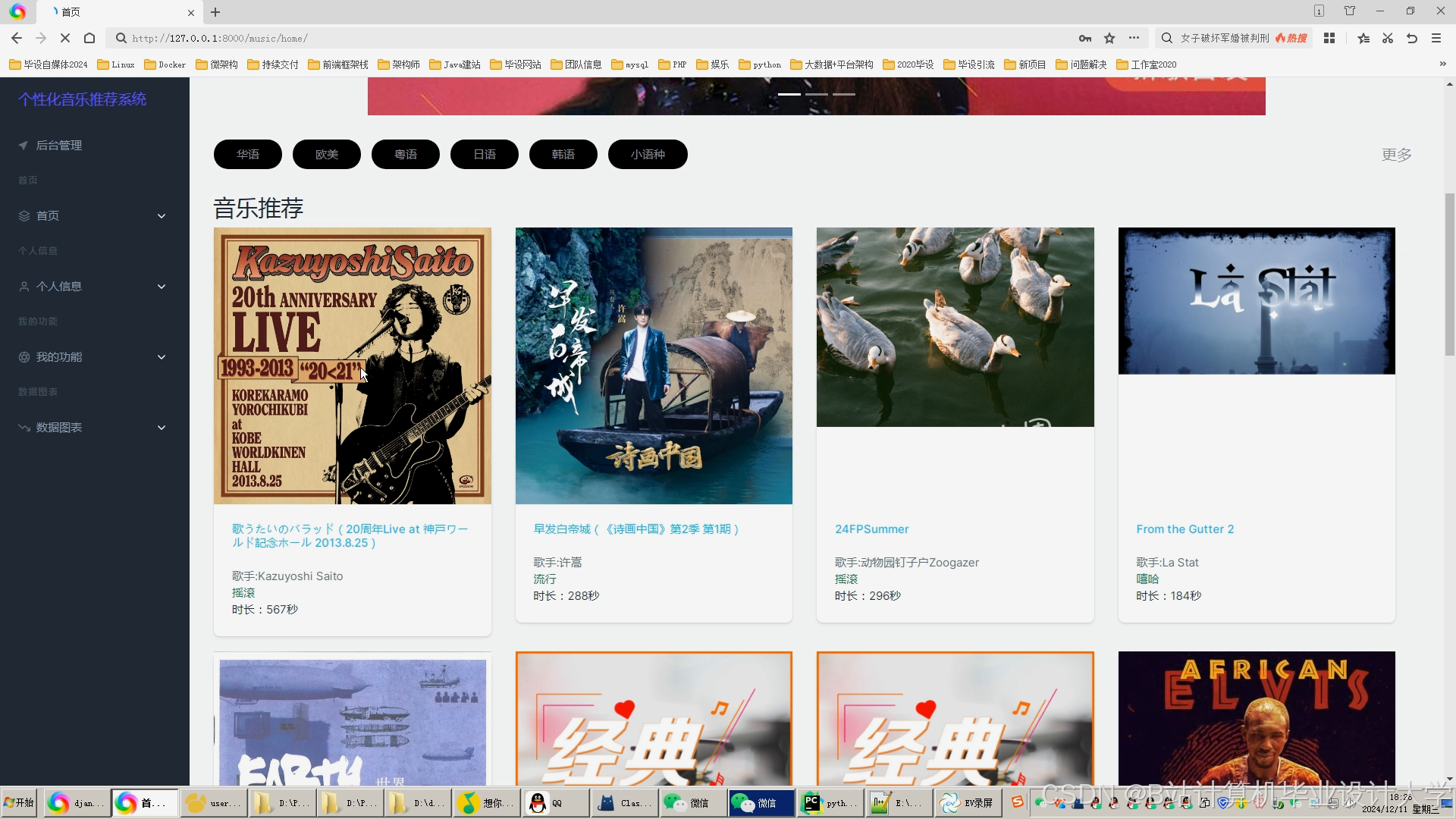1456x819 pixels.
Task: Open the password key icon in address bar
Action: click(1085, 38)
